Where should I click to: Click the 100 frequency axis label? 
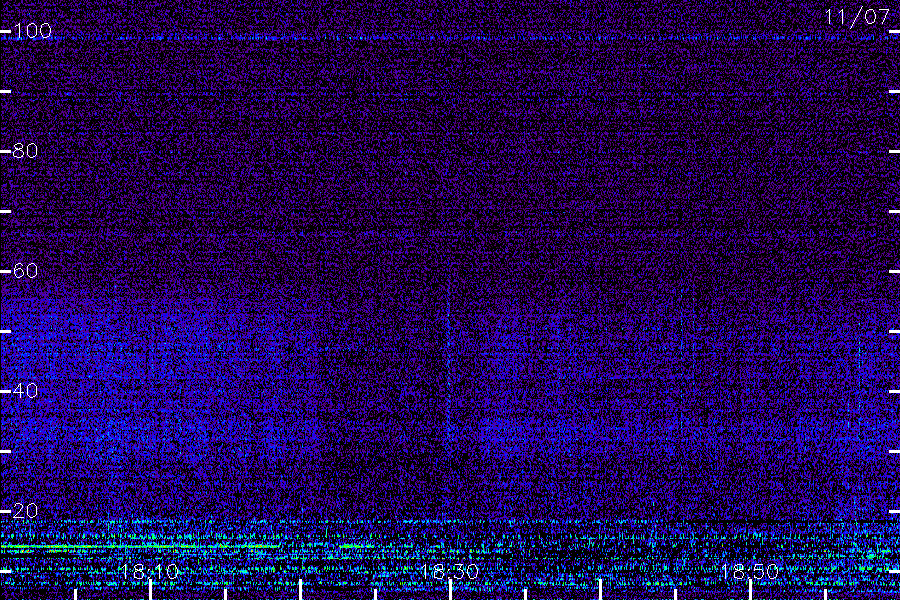click(32, 31)
